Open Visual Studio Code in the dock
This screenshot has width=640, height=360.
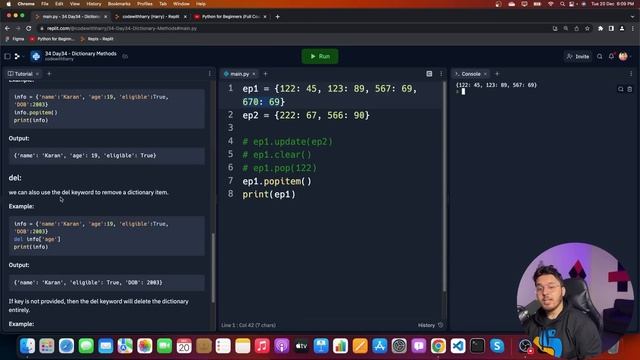(458, 346)
